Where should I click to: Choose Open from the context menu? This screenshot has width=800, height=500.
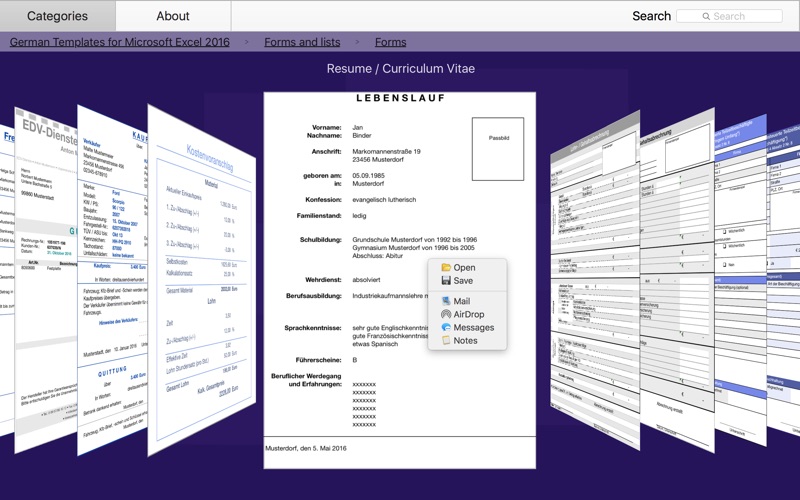click(467, 267)
